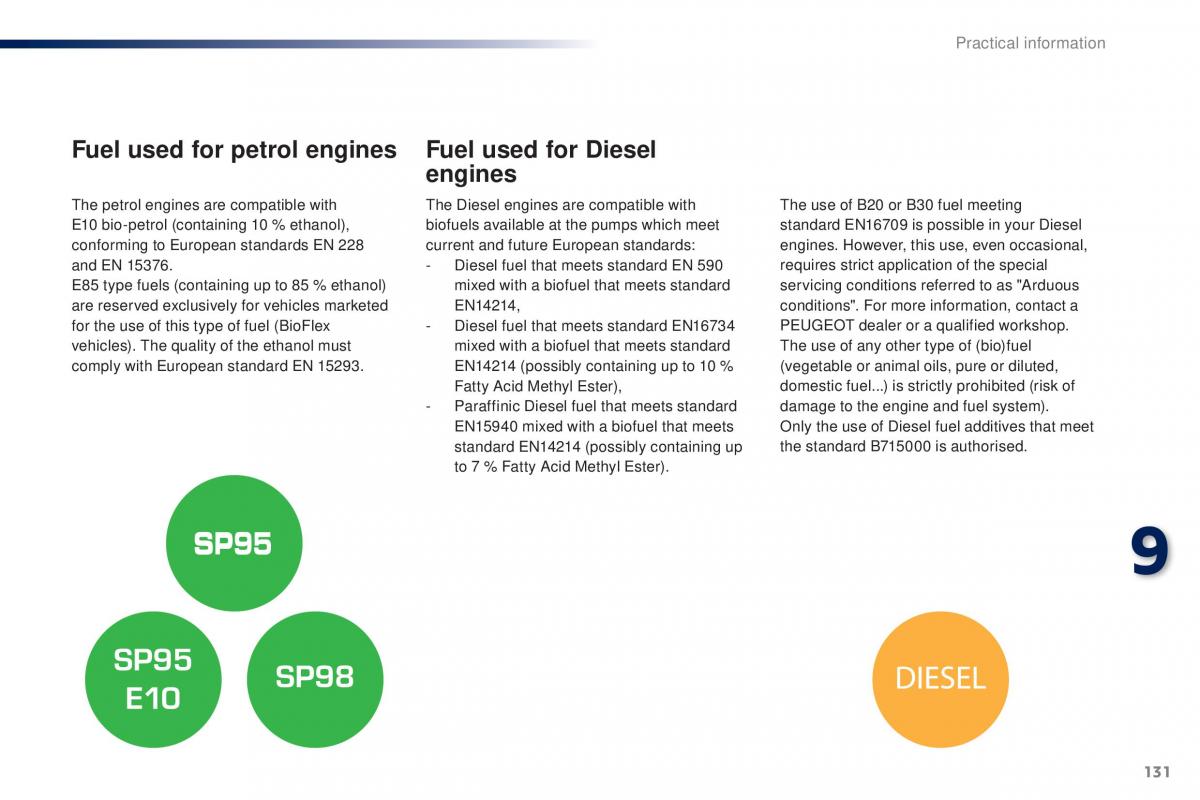
Task: Click the E85 type fuels sentence
Action: coord(228,285)
